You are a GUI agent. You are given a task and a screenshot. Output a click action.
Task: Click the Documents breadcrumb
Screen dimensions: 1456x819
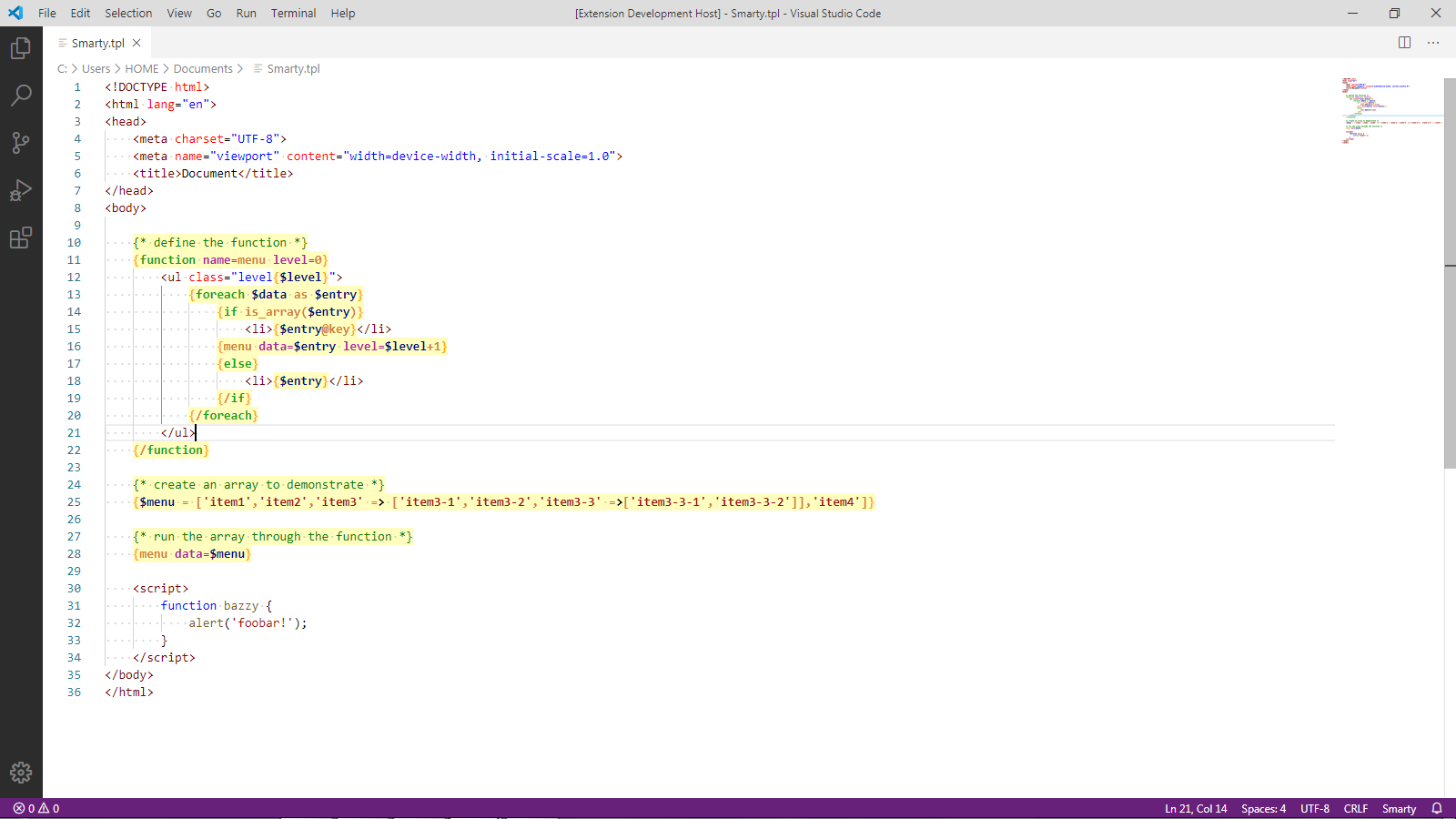[x=203, y=68]
